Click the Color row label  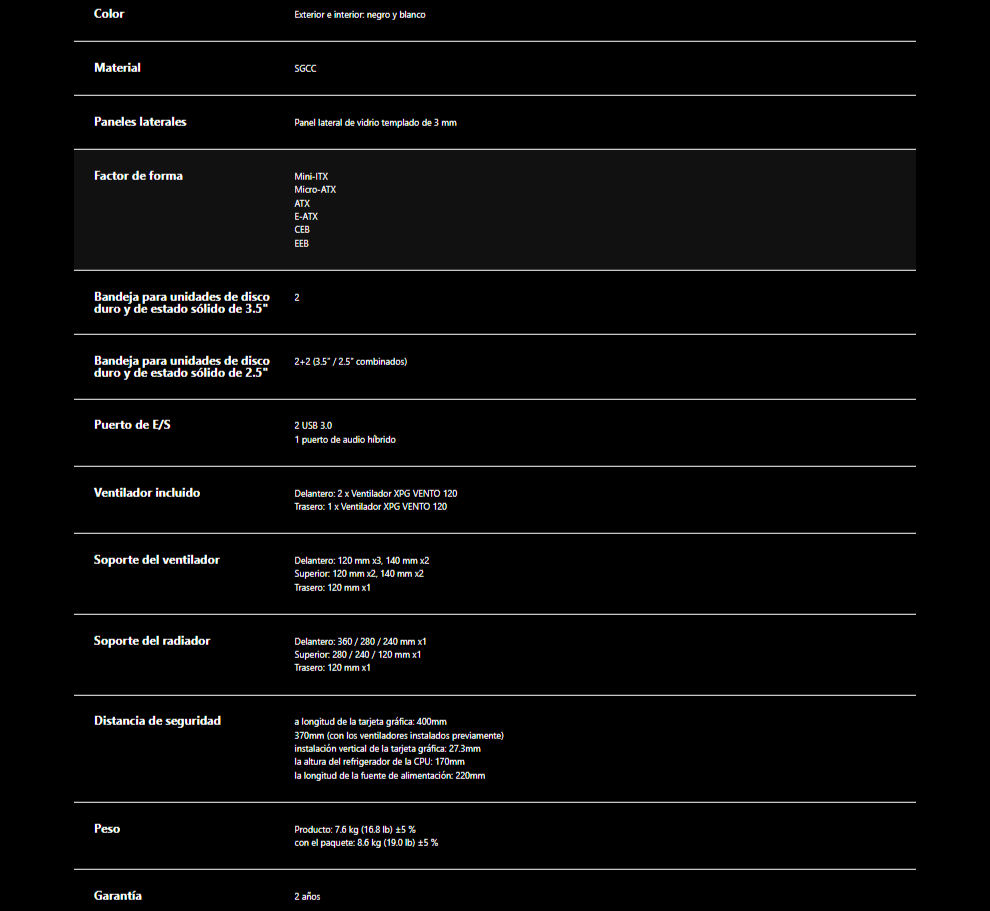pyautogui.click(x=109, y=14)
